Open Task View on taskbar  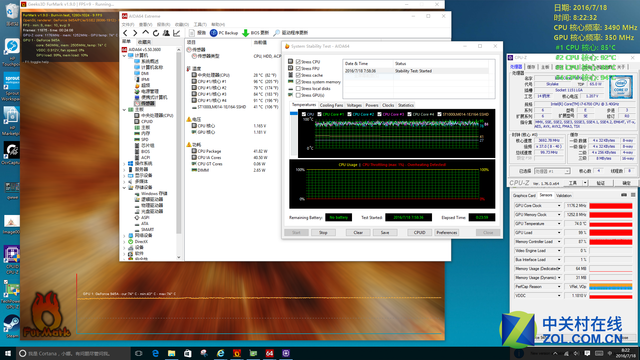(139, 353)
